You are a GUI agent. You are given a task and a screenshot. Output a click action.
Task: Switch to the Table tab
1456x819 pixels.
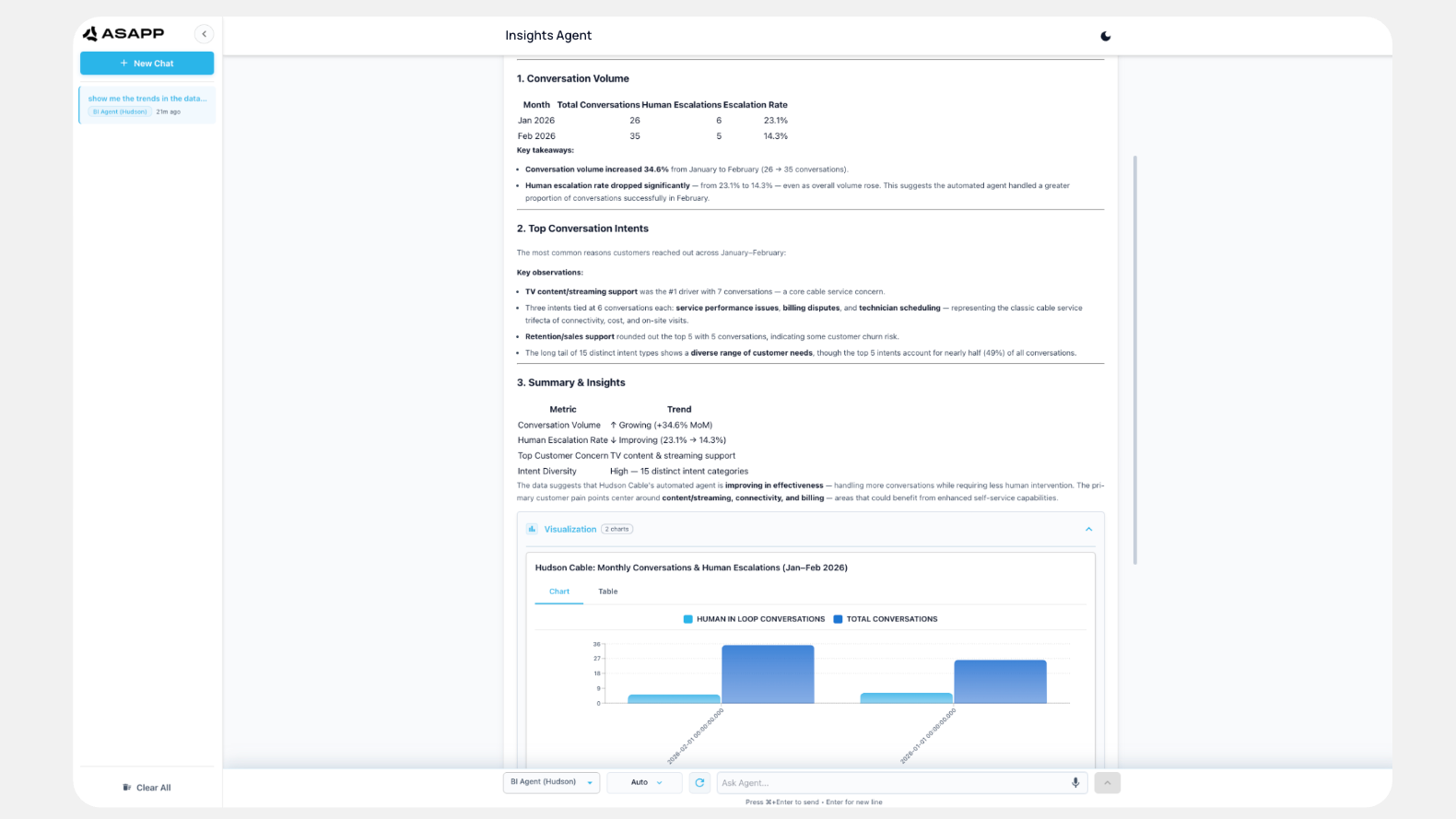(608, 591)
